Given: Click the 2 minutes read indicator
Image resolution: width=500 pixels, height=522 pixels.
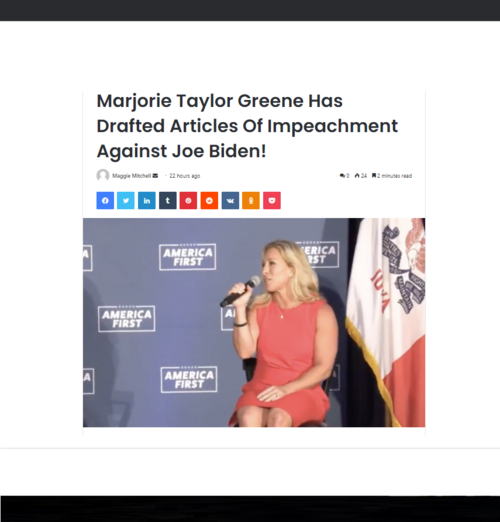Looking at the screenshot, I should click(x=392, y=176).
